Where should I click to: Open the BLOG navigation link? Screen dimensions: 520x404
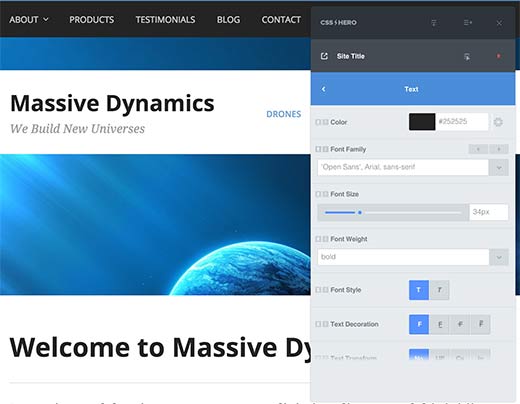pyautogui.click(x=228, y=20)
